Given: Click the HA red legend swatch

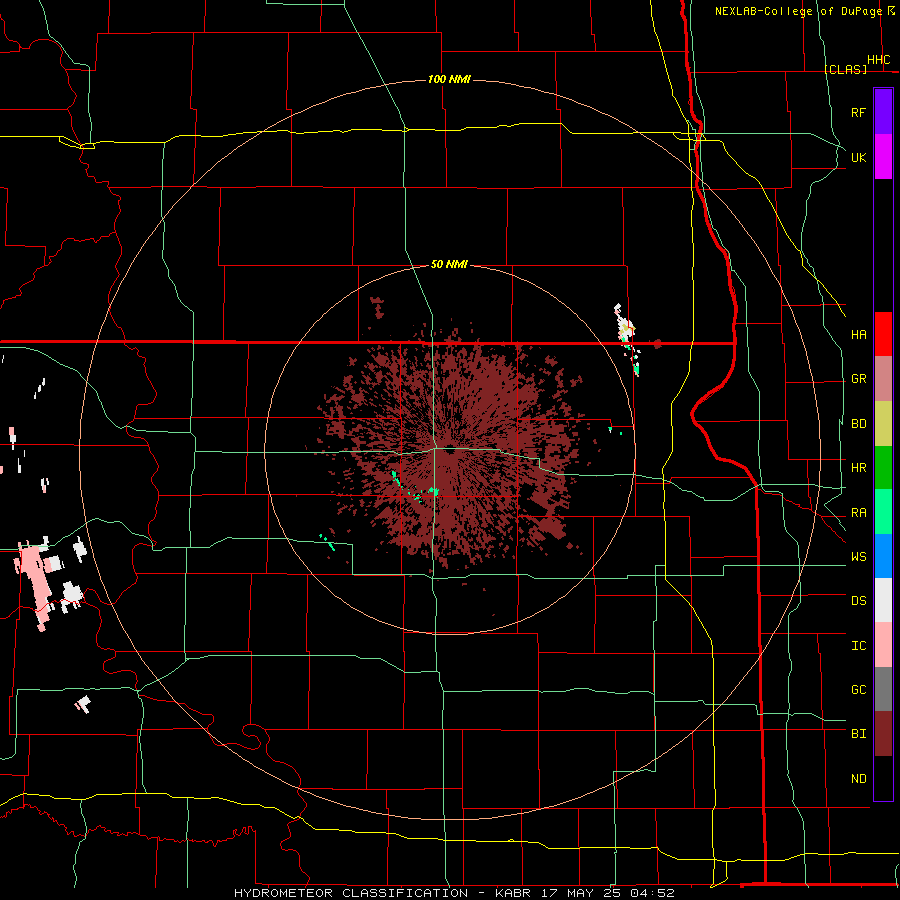Looking at the screenshot, I should click(x=883, y=334).
